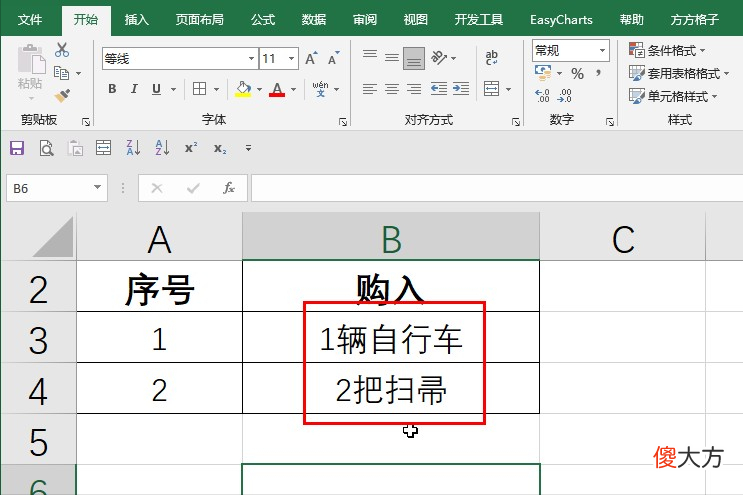Toggle Wrap Text icon
The width and height of the screenshot is (743, 495).
click(x=491, y=58)
